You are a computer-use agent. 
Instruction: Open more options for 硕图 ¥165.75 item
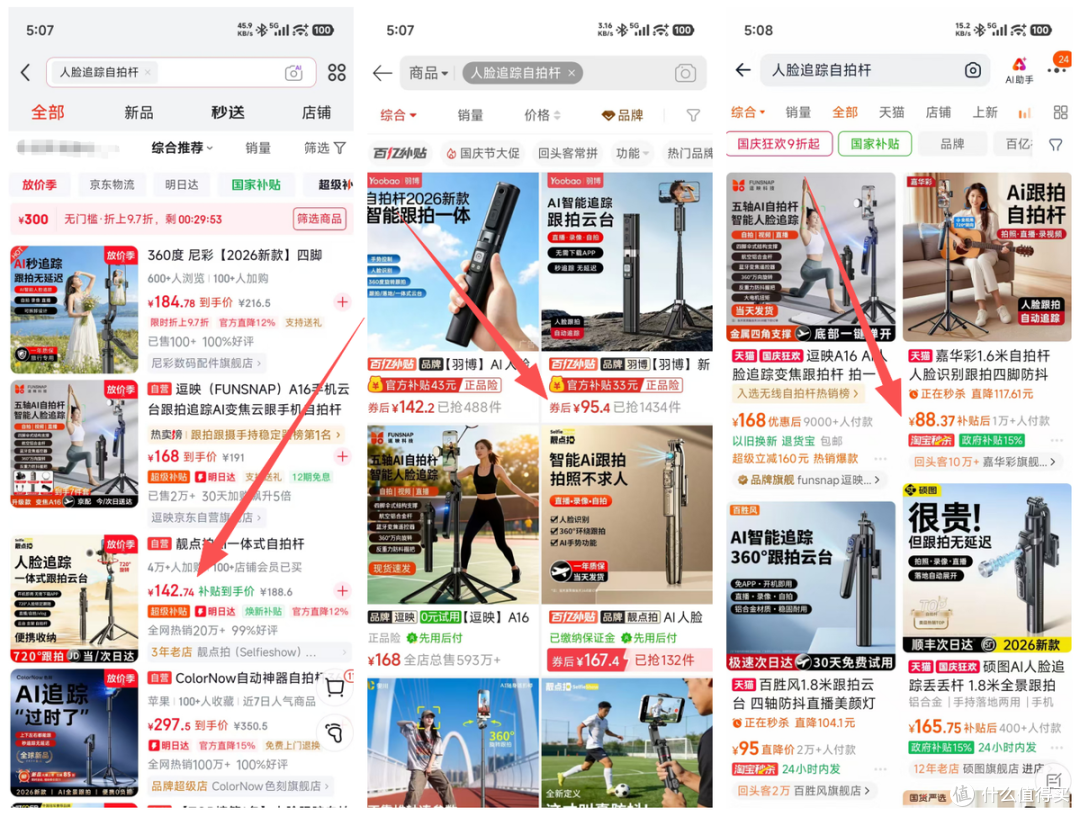[x=1057, y=747]
